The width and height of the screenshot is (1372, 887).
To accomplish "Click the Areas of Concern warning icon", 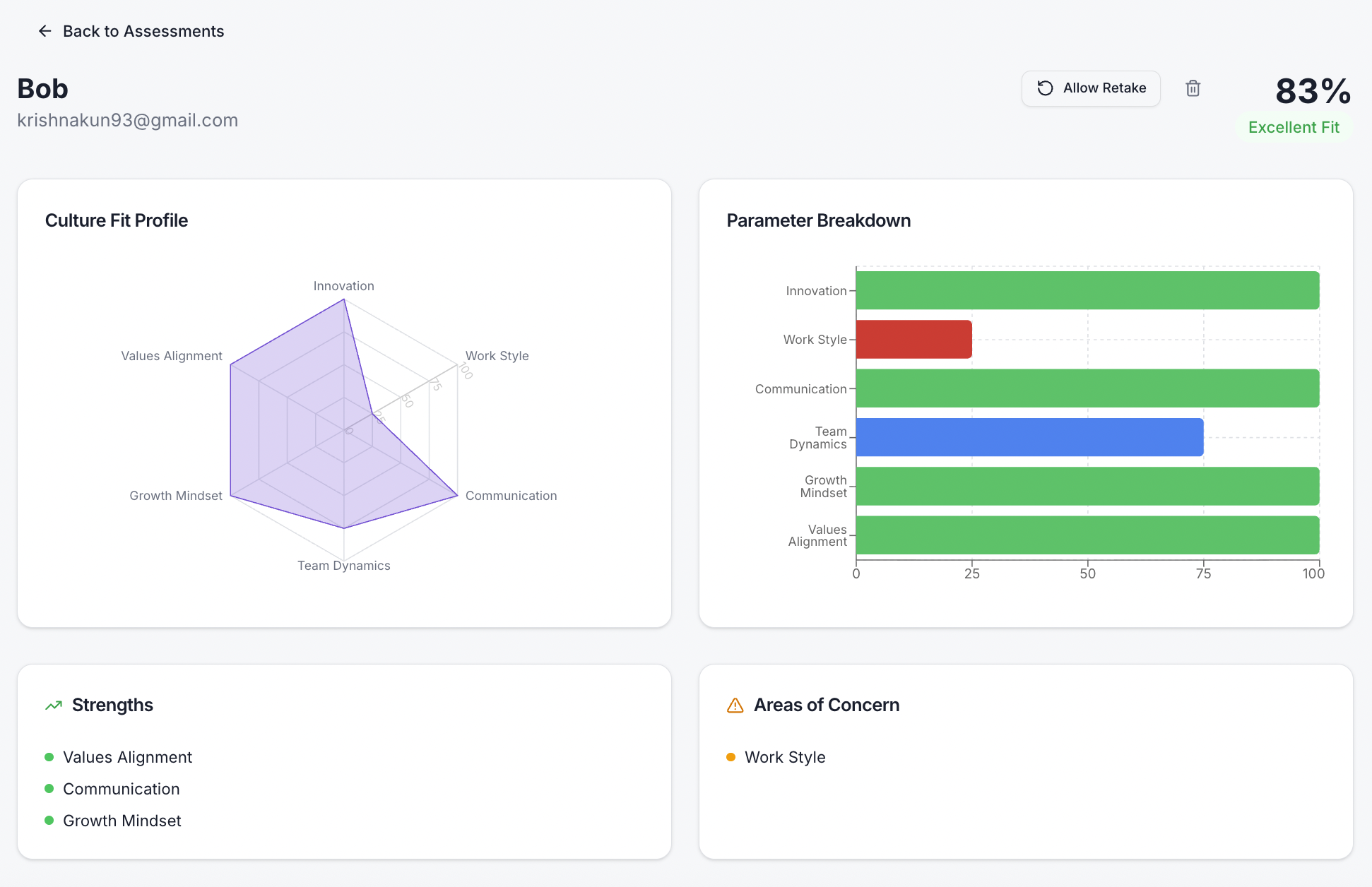I will click(x=735, y=706).
